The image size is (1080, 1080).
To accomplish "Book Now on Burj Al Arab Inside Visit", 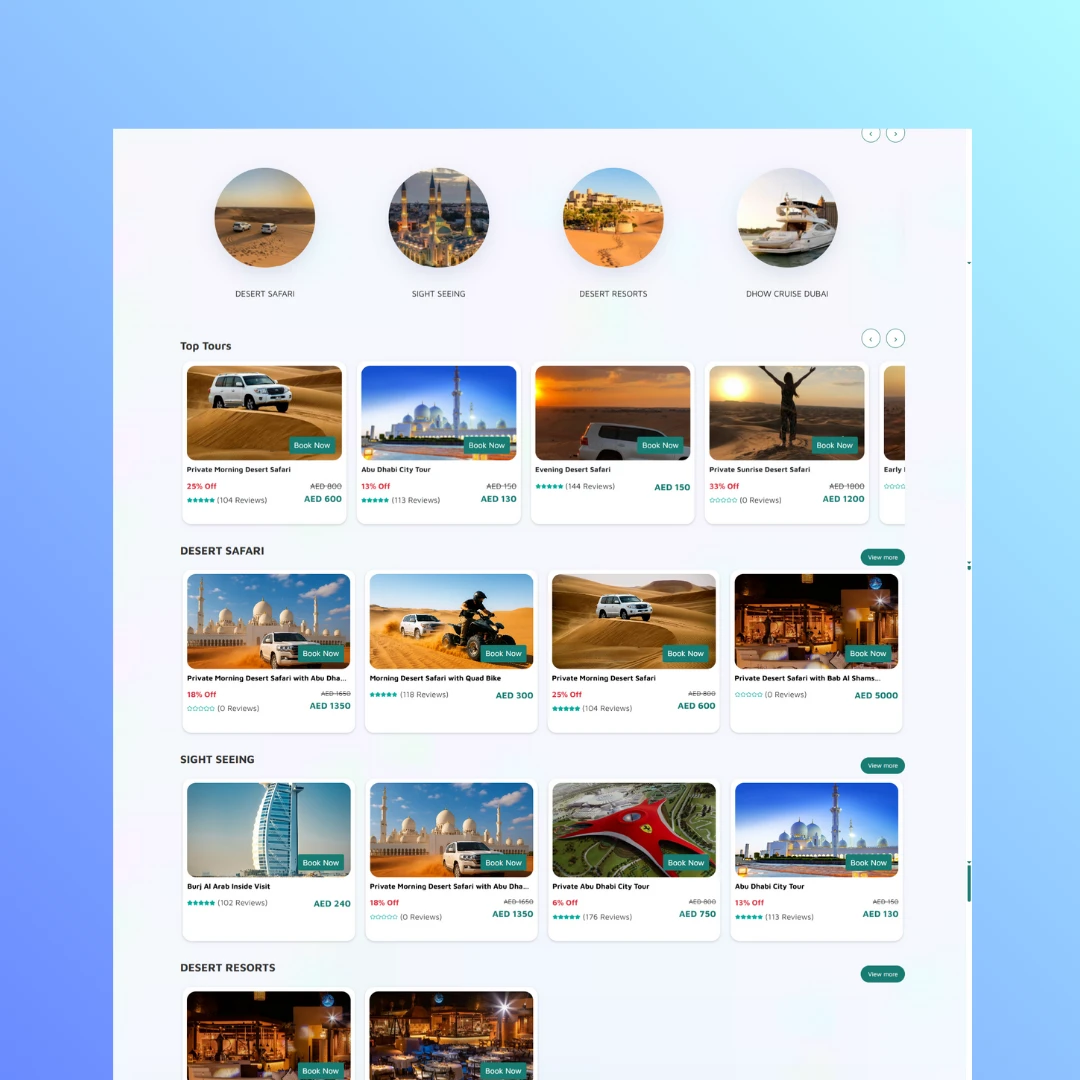I will 320,862.
